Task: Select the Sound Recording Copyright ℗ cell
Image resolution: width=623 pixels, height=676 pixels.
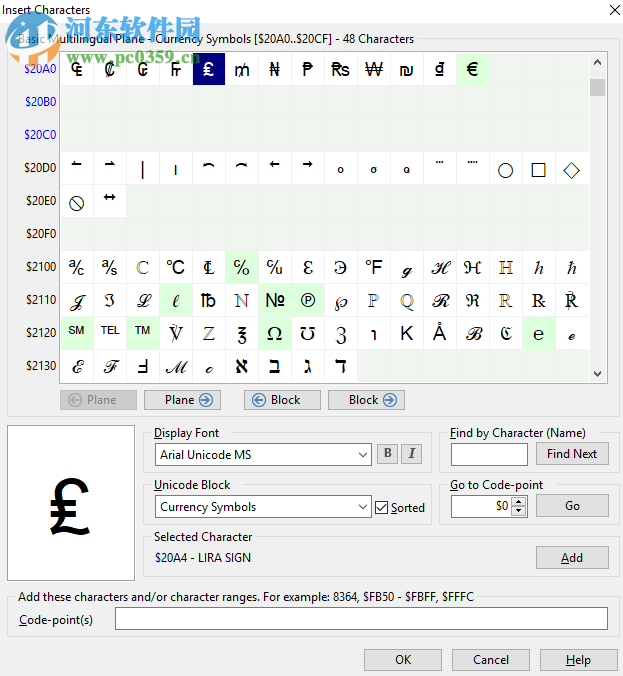Action: coord(307,300)
